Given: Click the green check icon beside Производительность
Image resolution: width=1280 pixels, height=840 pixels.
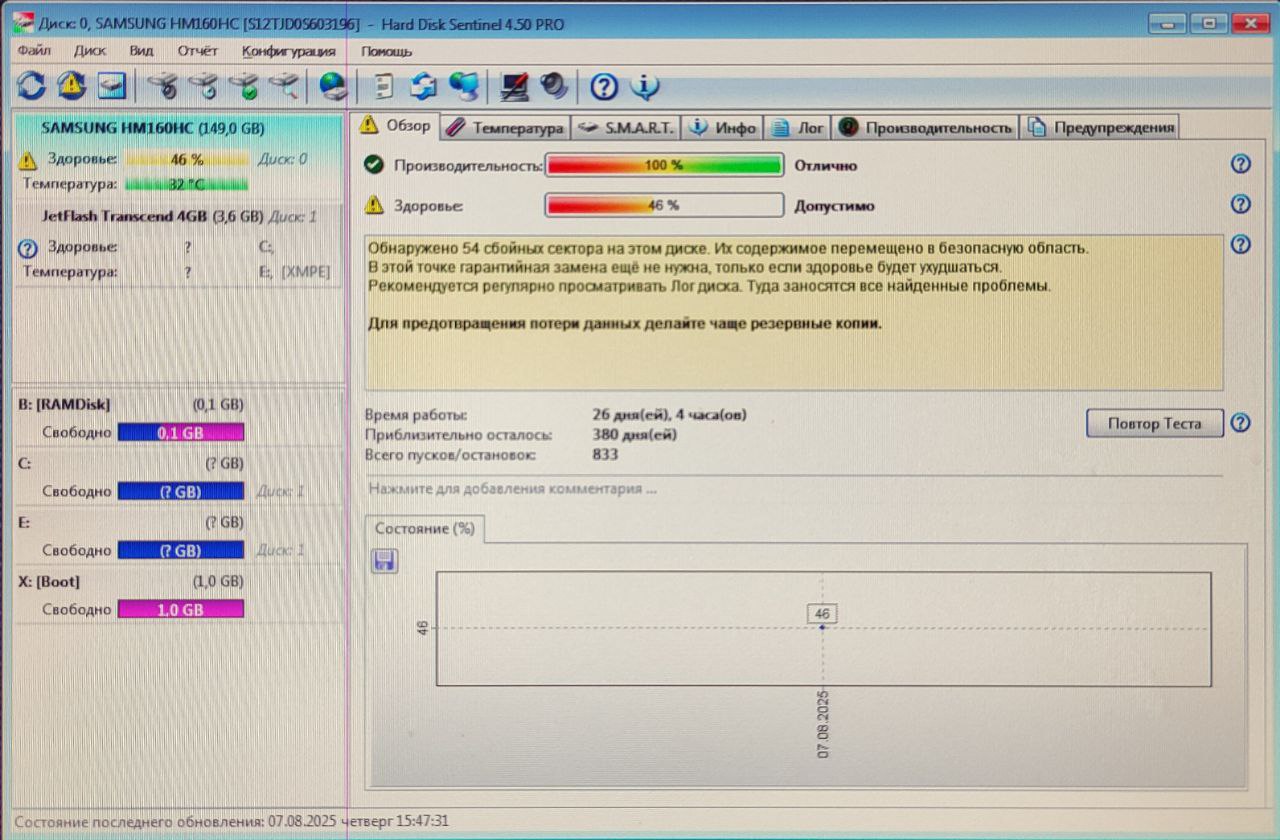Looking at the screenshot, I should coord(374,165).
